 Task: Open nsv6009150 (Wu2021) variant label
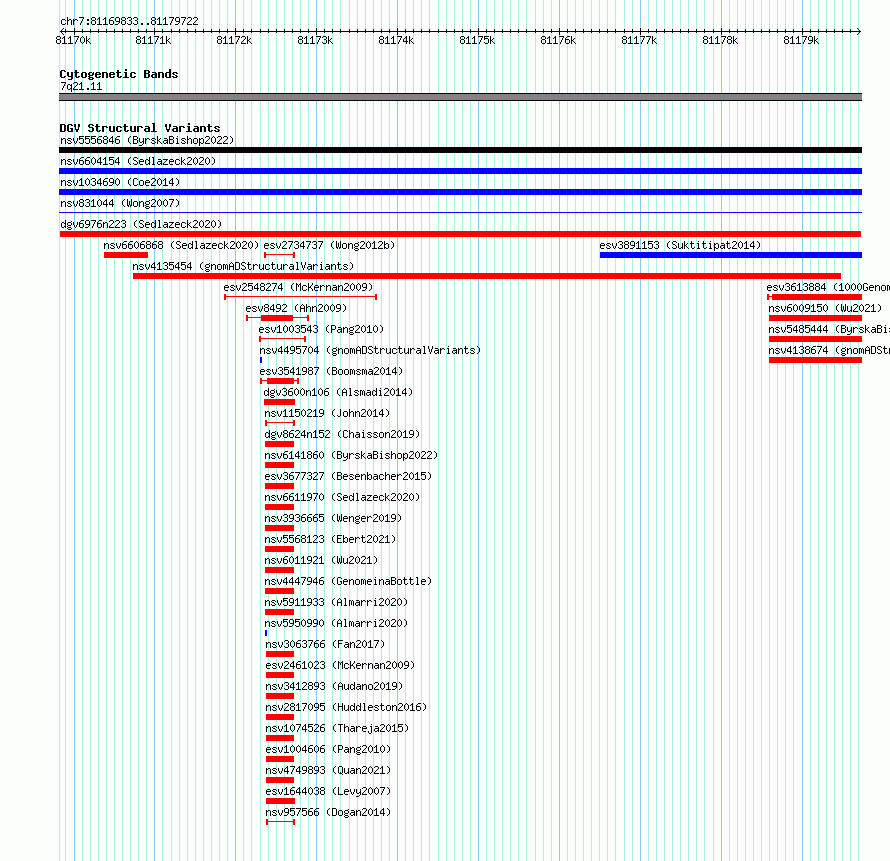coord(825,308)
